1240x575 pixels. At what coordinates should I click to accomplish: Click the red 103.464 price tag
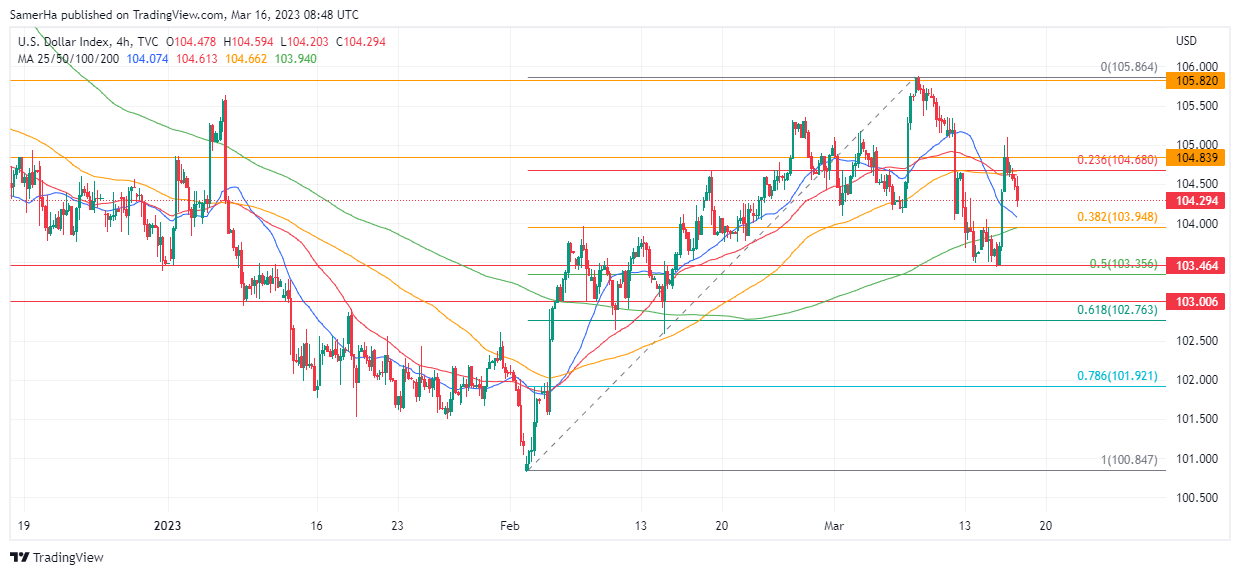(x=1197, y=266)
